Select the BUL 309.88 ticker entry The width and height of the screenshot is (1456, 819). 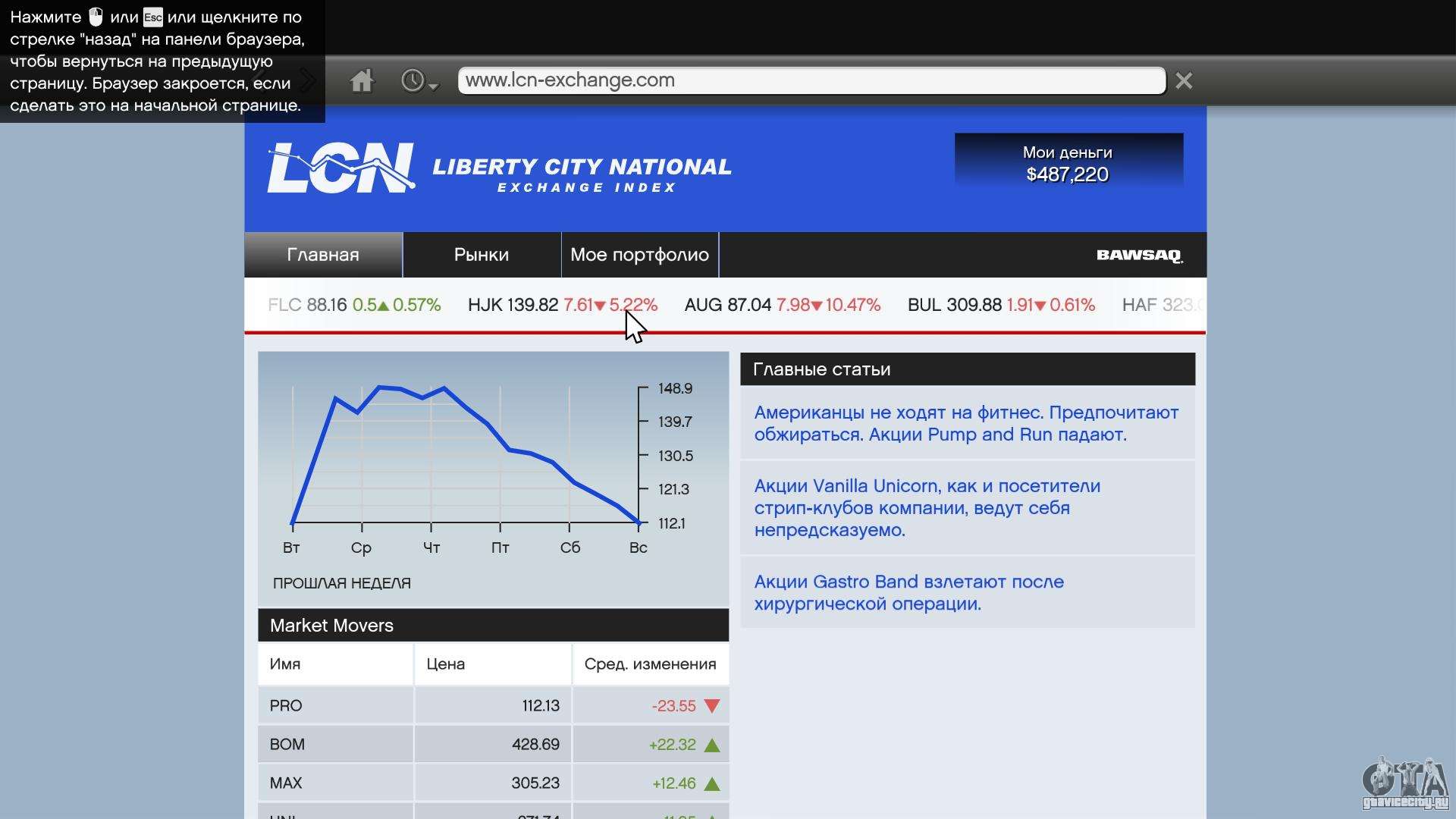[x=1001, y=305]
